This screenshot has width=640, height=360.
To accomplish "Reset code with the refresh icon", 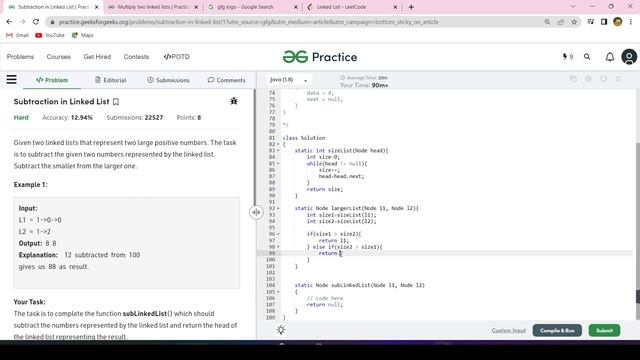I will 604,79.
